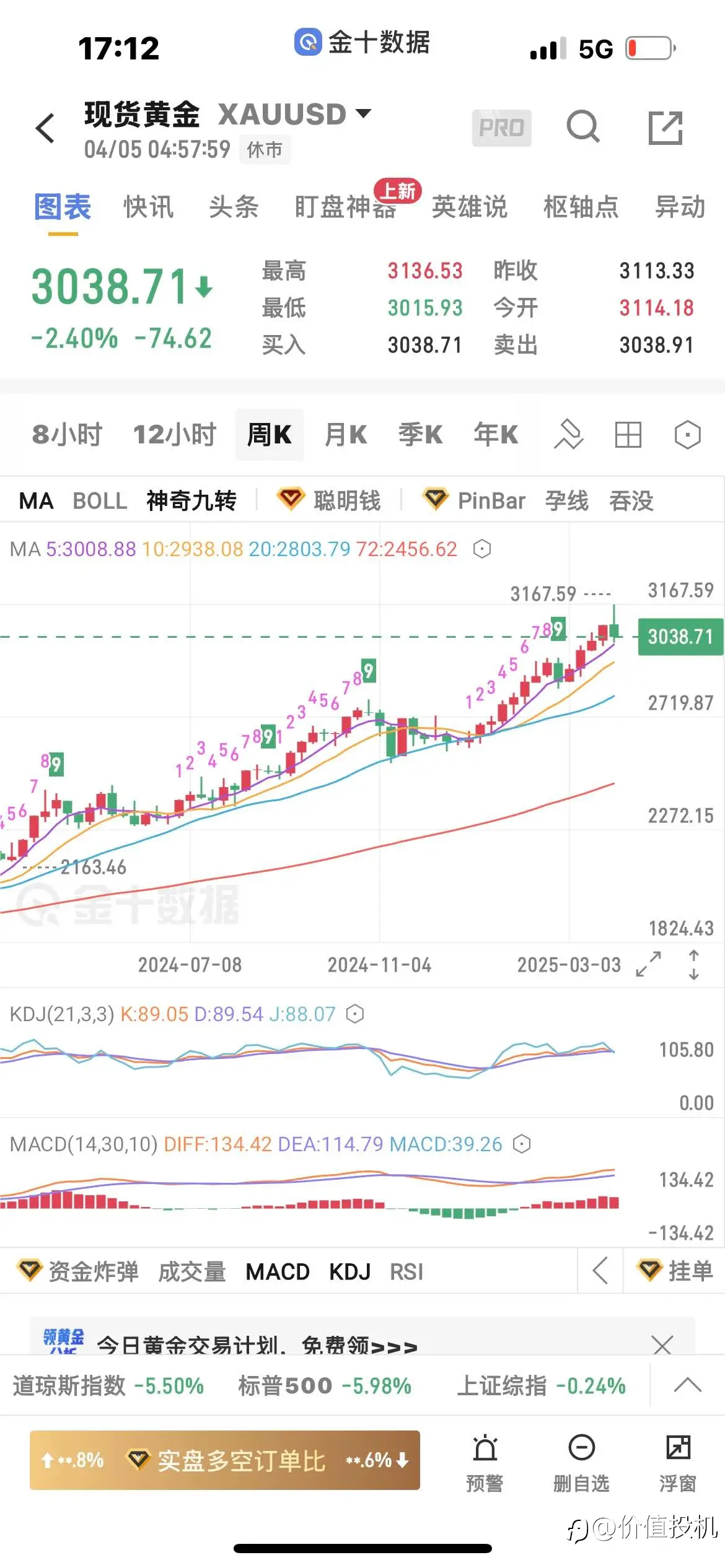725x1568 pixels.
Task: Select the 年K timeframe
Action: pyautogui.click(x=496, y=435)
